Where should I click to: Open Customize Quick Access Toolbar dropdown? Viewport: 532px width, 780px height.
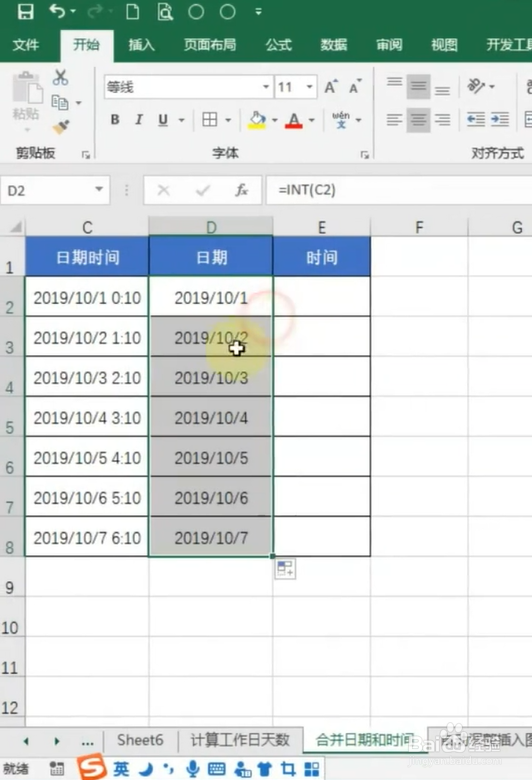pos(258,11)
